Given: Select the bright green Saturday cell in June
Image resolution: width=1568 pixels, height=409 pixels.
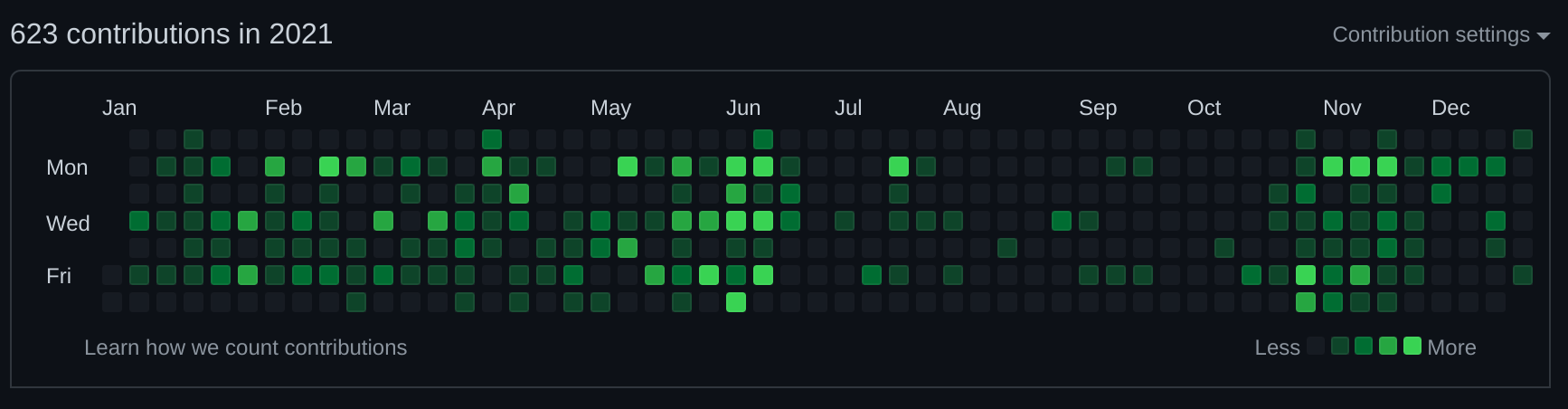Looking at the screenshot, I should tap(736, 302).
